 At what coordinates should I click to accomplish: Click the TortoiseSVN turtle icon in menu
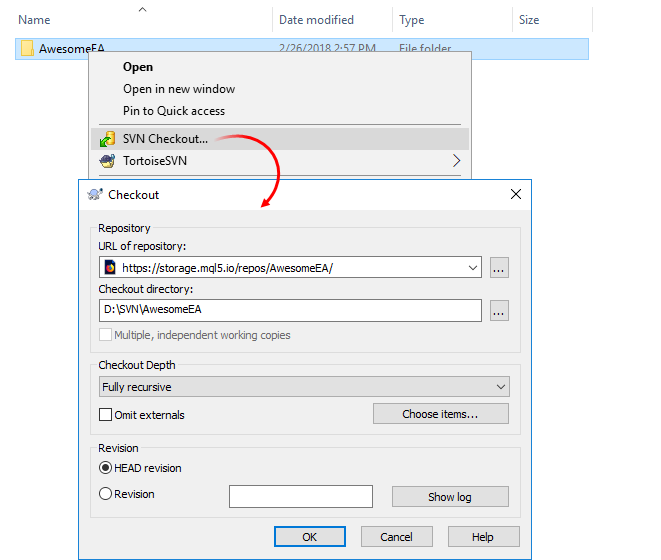(x=107, y=161)
